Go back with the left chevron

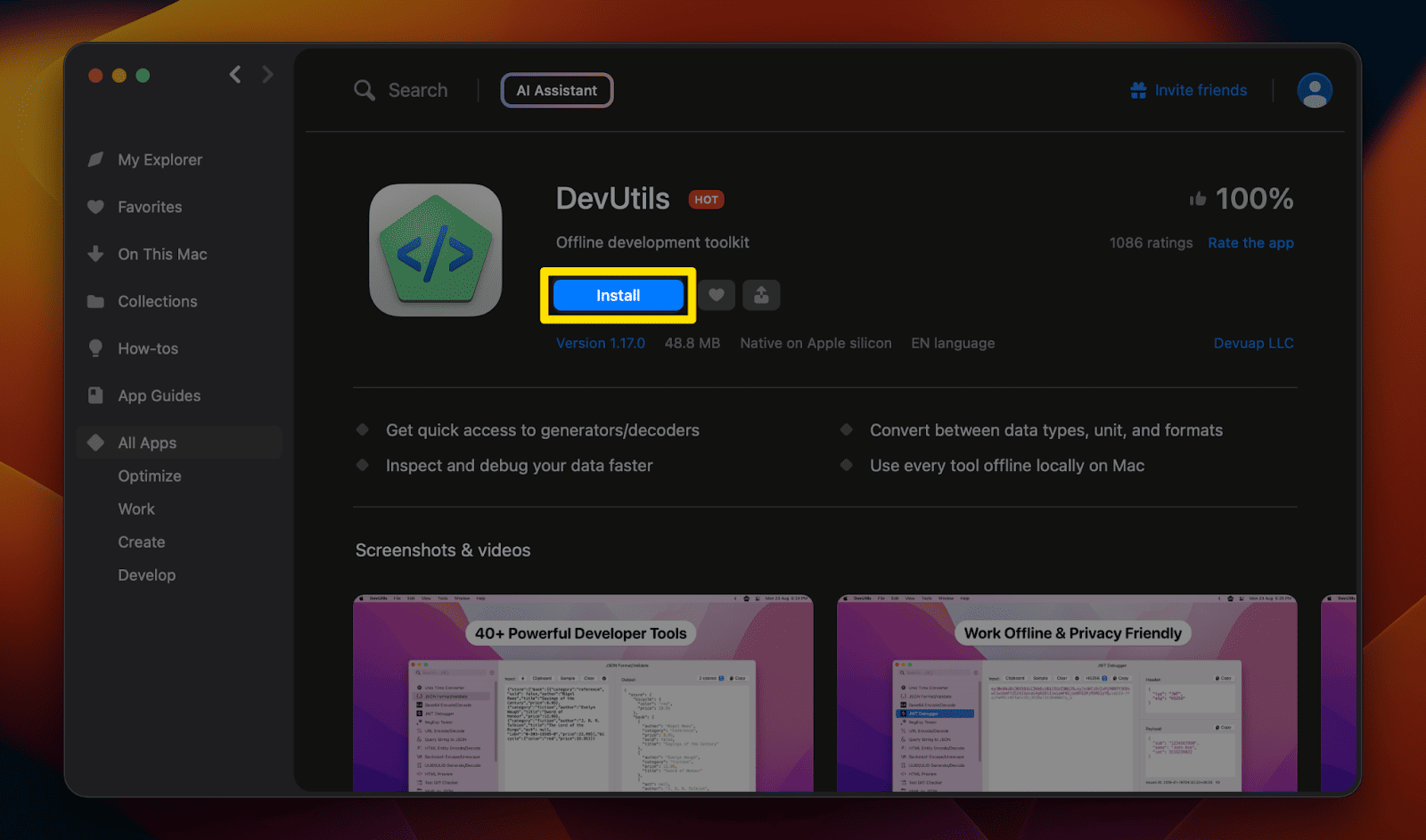pyautogui.click(x=235, y=75)
